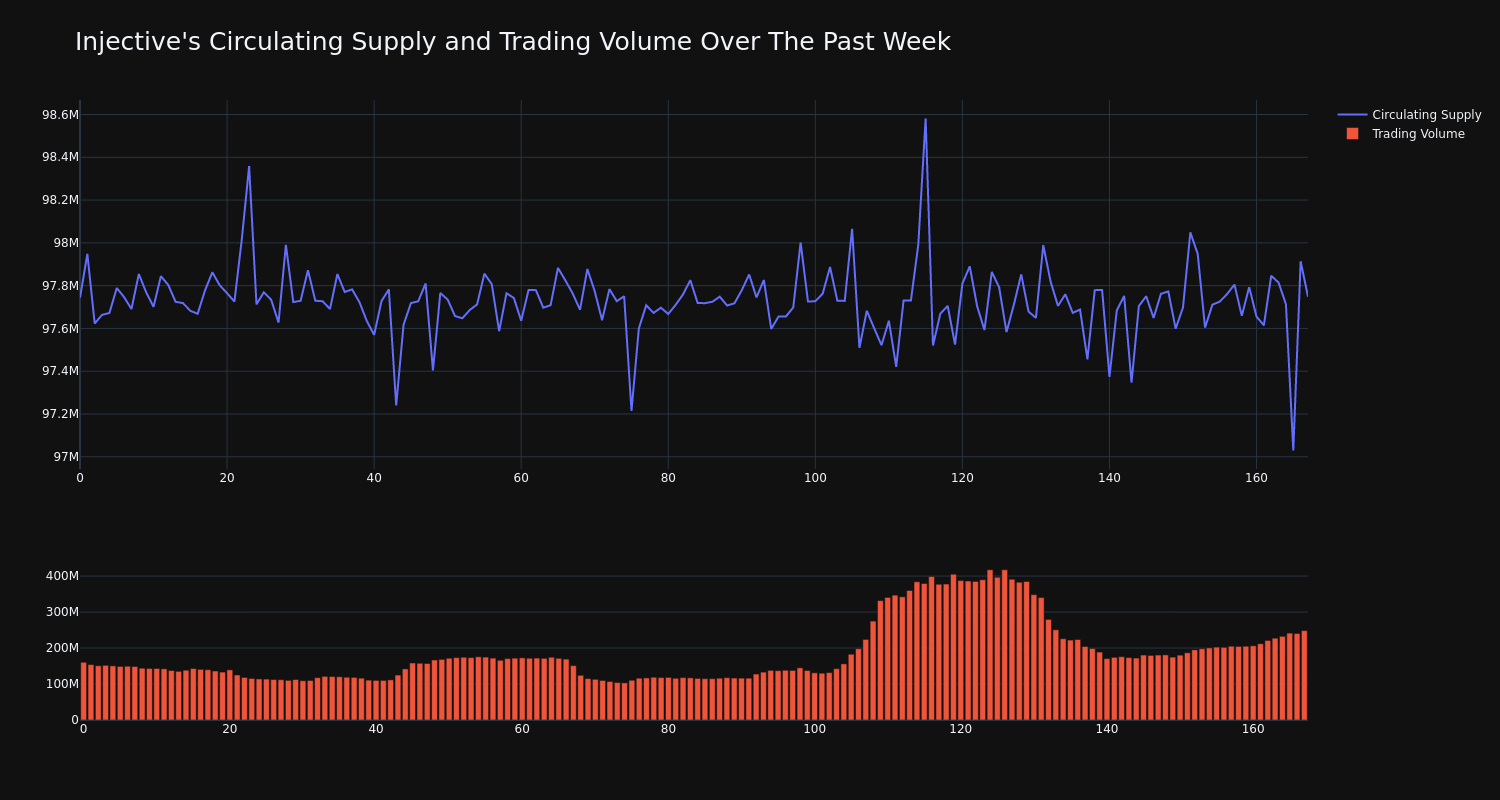The height and width of the screenshot is (800, 1500).
Task: Click the 400M volume axis label
Action: click(62, 576)
